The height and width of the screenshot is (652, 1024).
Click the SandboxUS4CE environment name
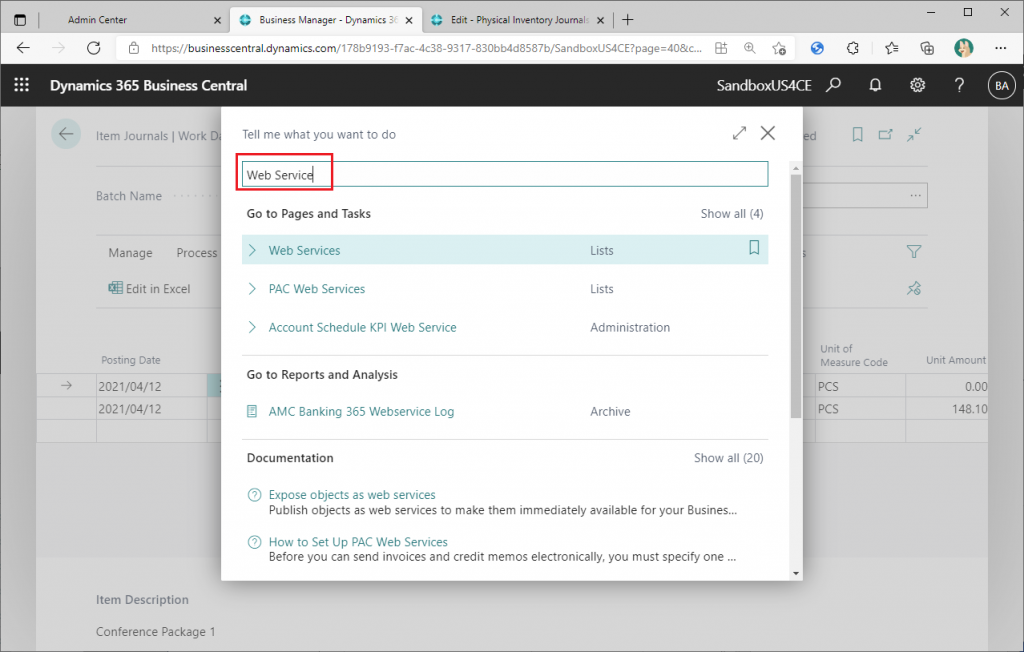pyautogui.click(x=763, y=86)
